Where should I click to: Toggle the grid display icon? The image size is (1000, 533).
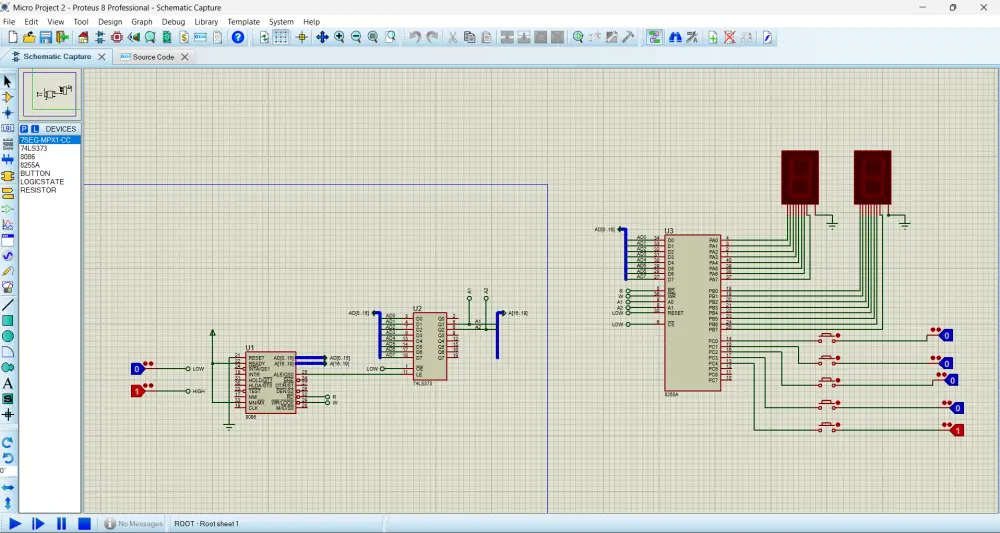pyautogui.click(x=281, y=38)
